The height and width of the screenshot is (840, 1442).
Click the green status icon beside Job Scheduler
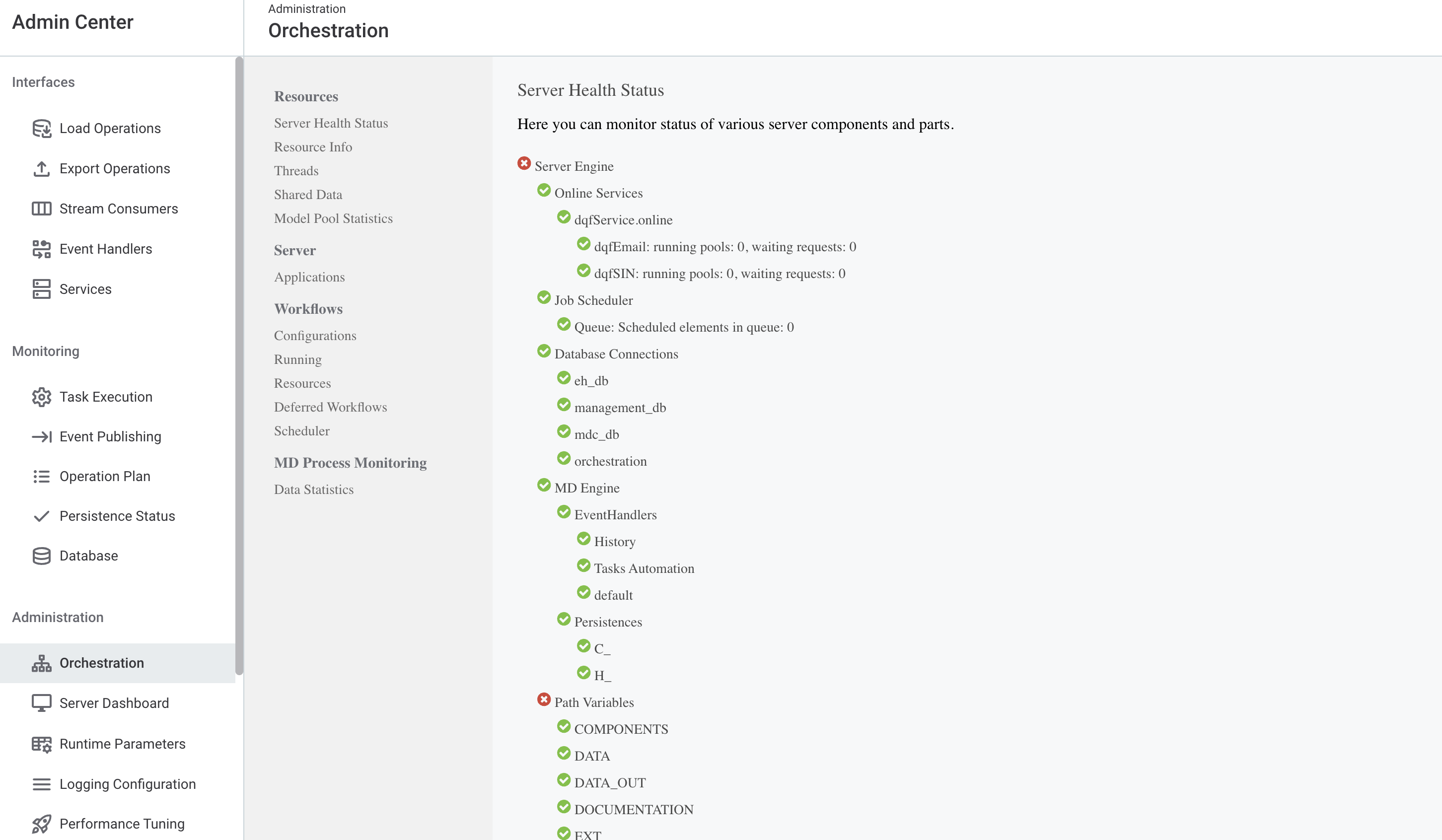(x=544, y=297)
